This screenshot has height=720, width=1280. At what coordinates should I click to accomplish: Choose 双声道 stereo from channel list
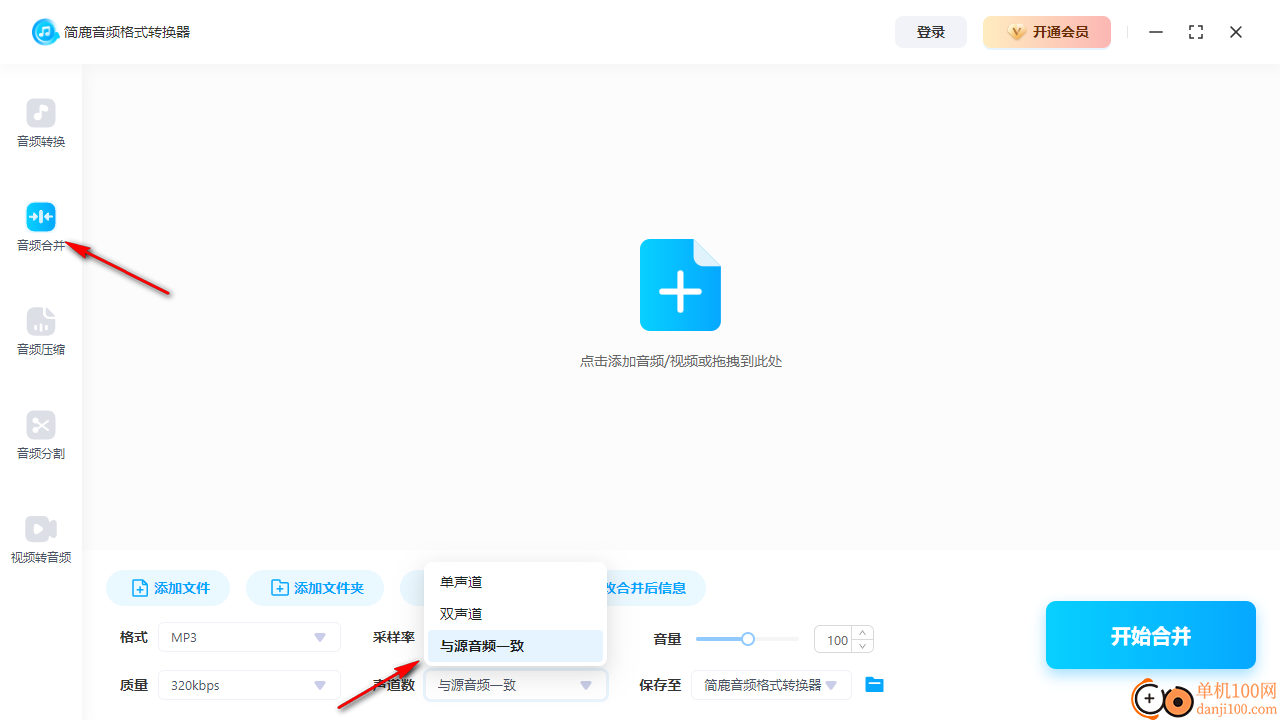(x=515, y=614)
